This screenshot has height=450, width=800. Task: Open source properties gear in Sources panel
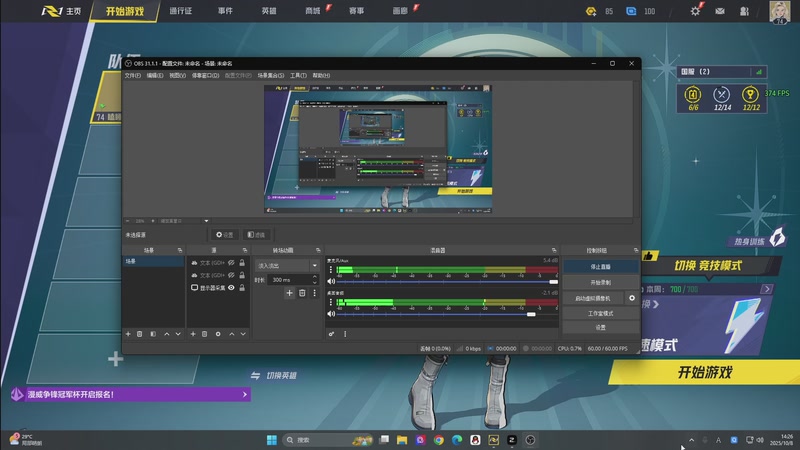coord(218,334)
